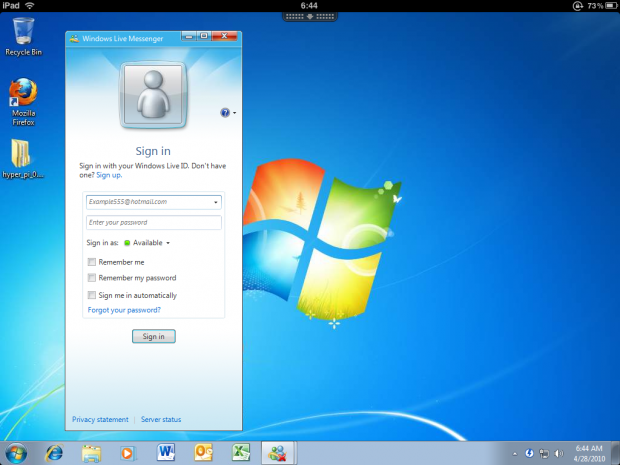The height and width of the screenshot is (465, 620).
Task: Launch Mozilla Firefox from the desktop
Action: click(23, 102)
